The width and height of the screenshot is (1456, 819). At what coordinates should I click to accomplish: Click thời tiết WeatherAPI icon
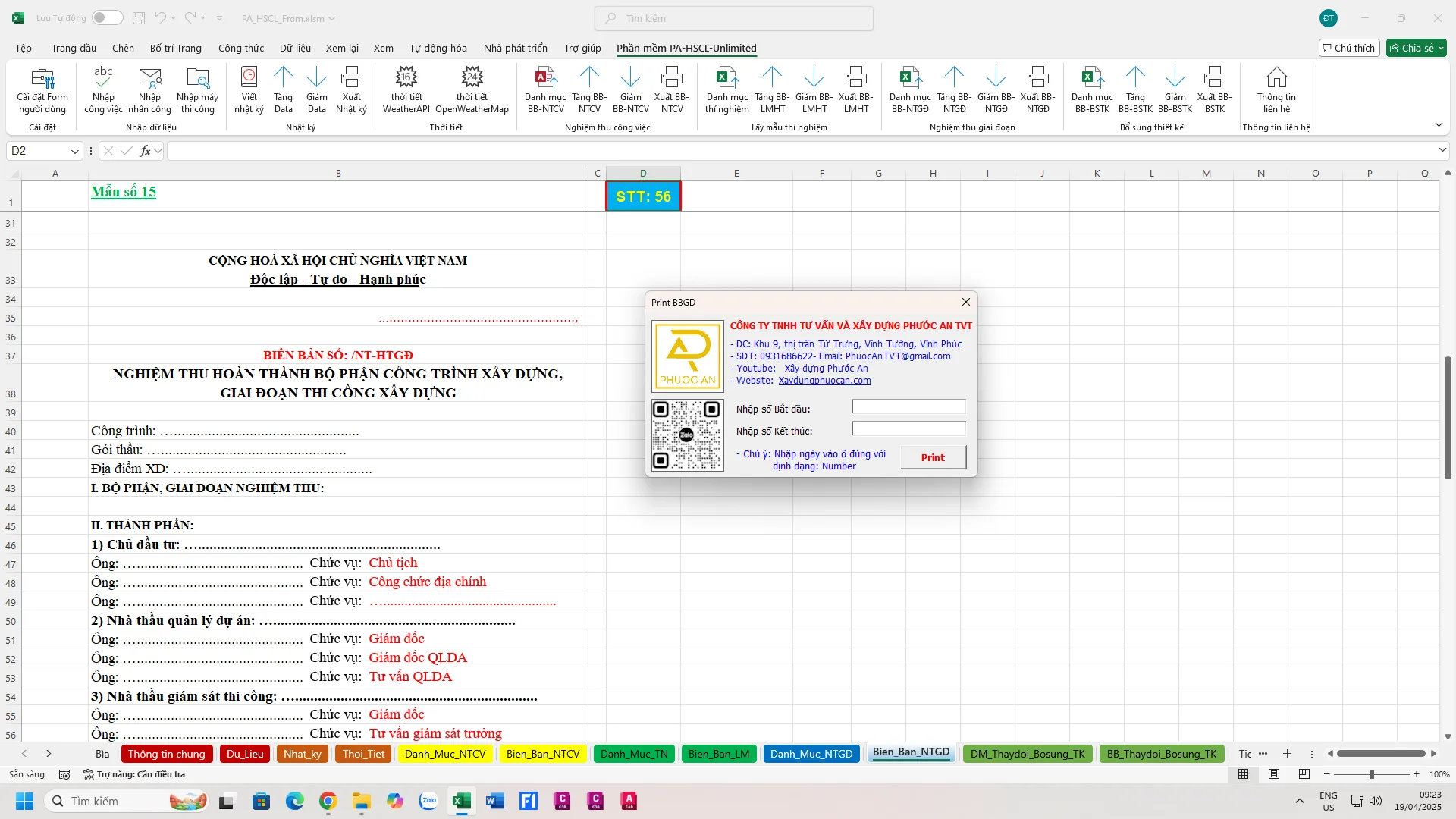(x=406, y=90)
